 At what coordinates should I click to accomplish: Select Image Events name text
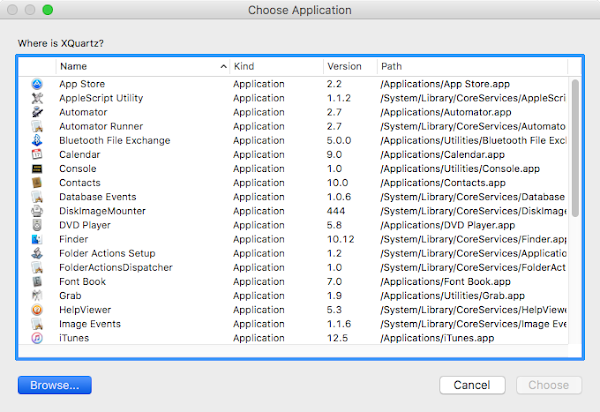(90, 324)
